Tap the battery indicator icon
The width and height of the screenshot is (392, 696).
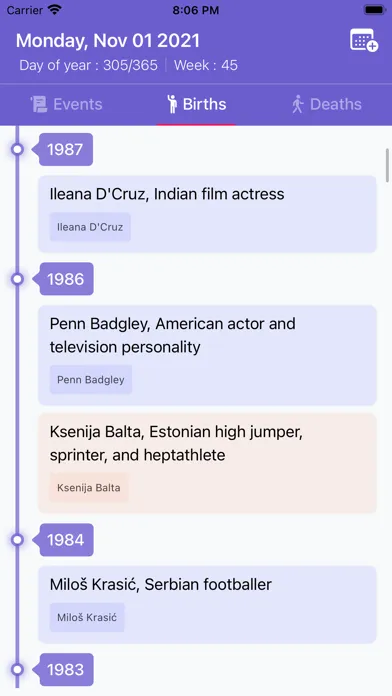374,10
